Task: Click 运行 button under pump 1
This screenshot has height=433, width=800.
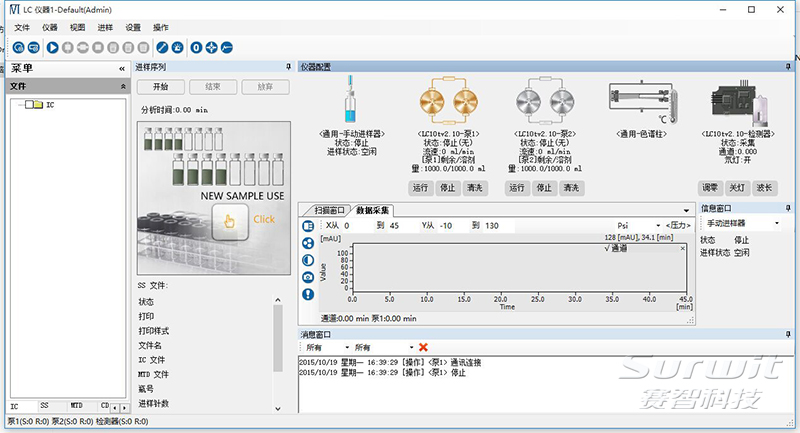Action: coord(421,187)
